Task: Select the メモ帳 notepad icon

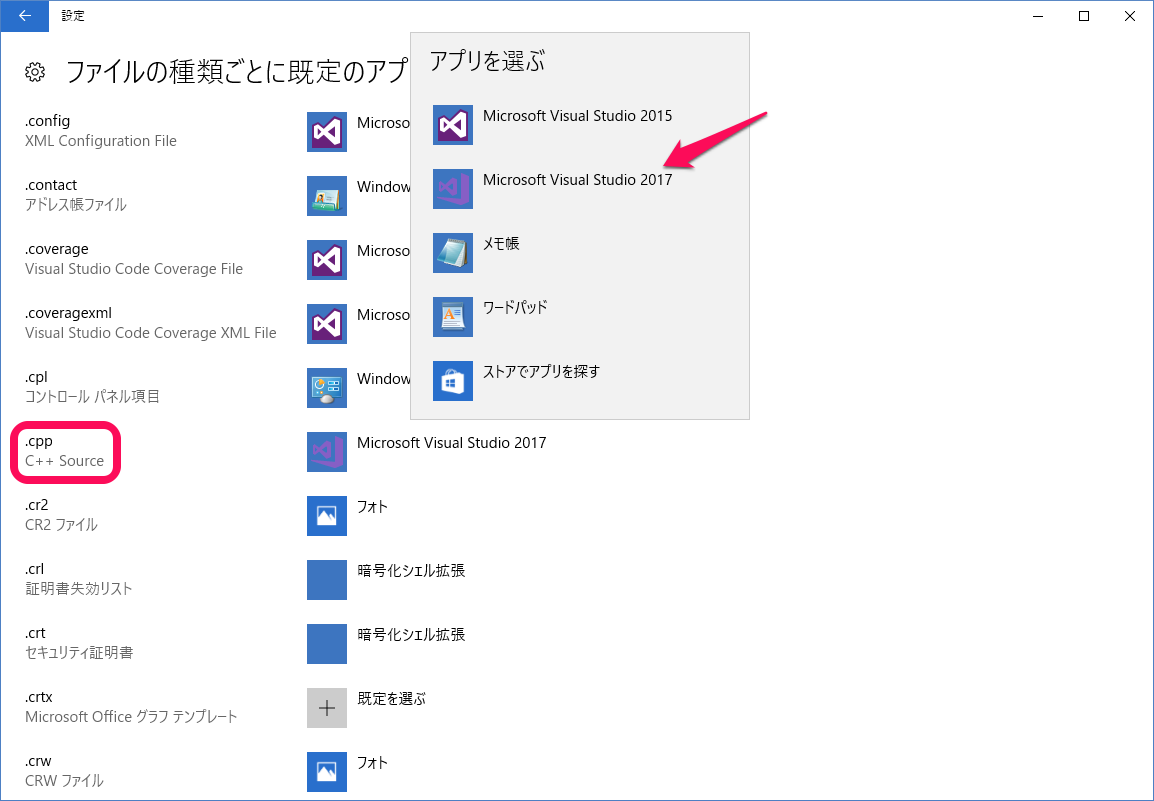Action: (452, 253)
